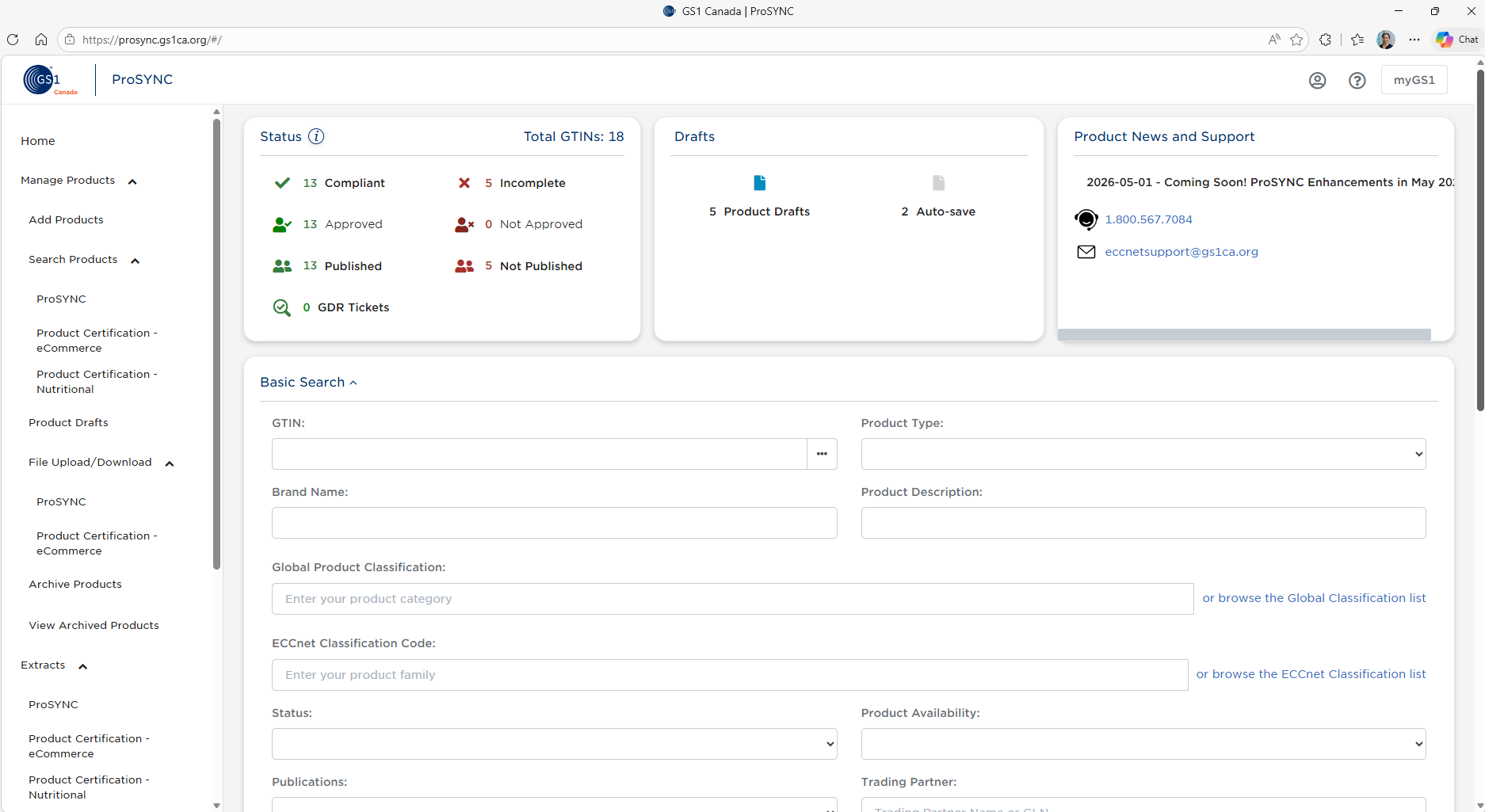
Task: Click the news horizontal scrollbar
Action: tap(1244, 334)
